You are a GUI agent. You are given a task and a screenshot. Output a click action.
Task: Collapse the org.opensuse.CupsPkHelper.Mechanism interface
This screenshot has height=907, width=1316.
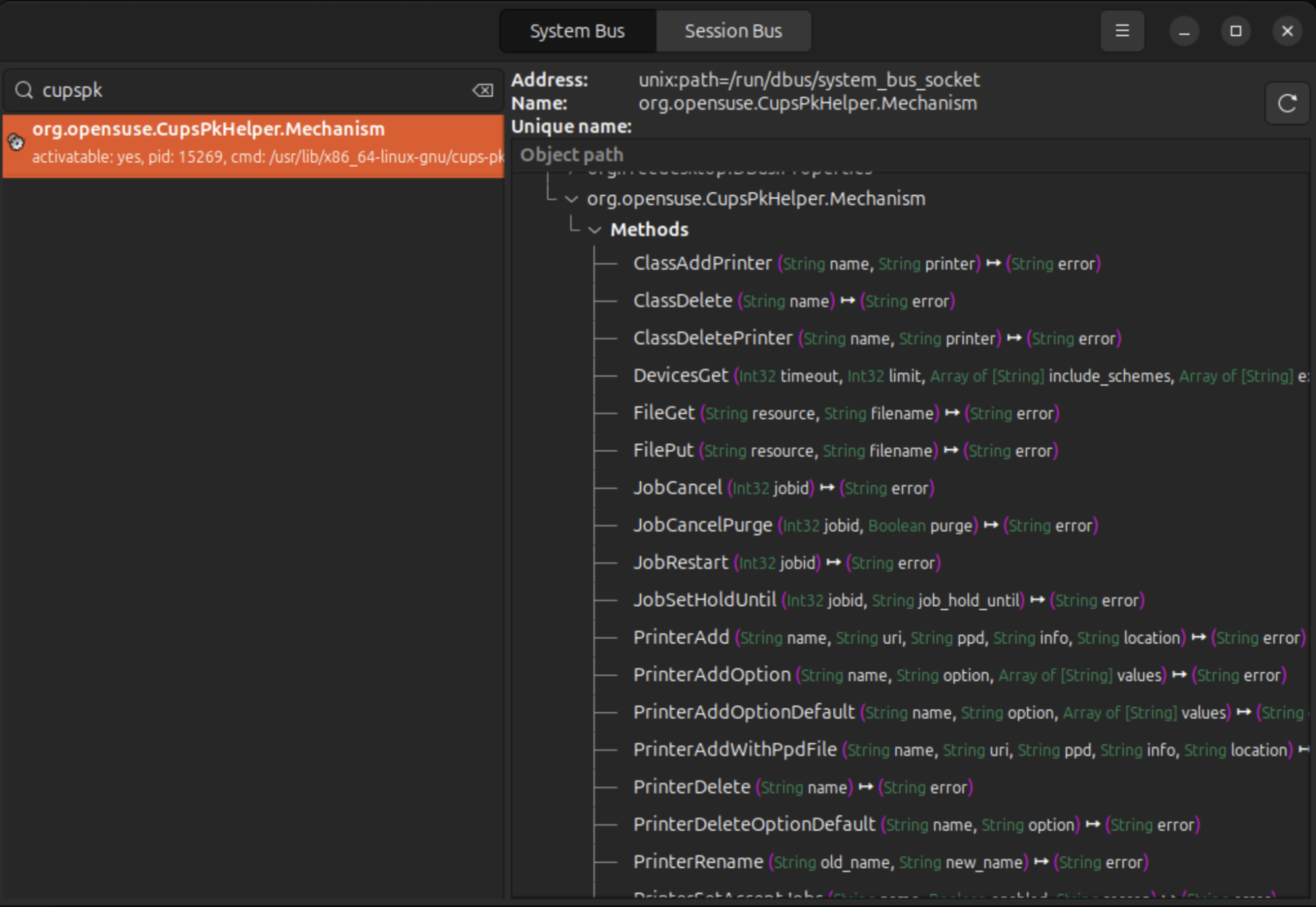tap(571, 199)
